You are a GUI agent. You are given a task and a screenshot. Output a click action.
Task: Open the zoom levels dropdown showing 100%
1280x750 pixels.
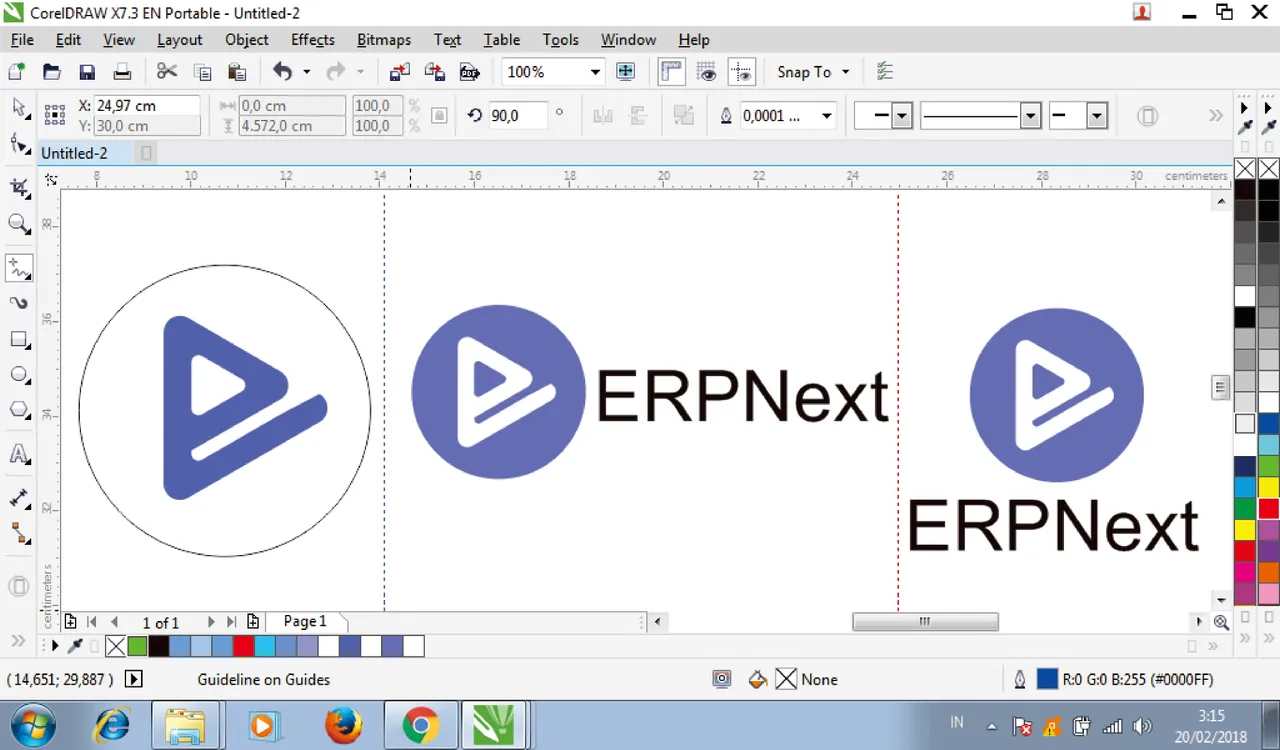[x=595, y=72]
